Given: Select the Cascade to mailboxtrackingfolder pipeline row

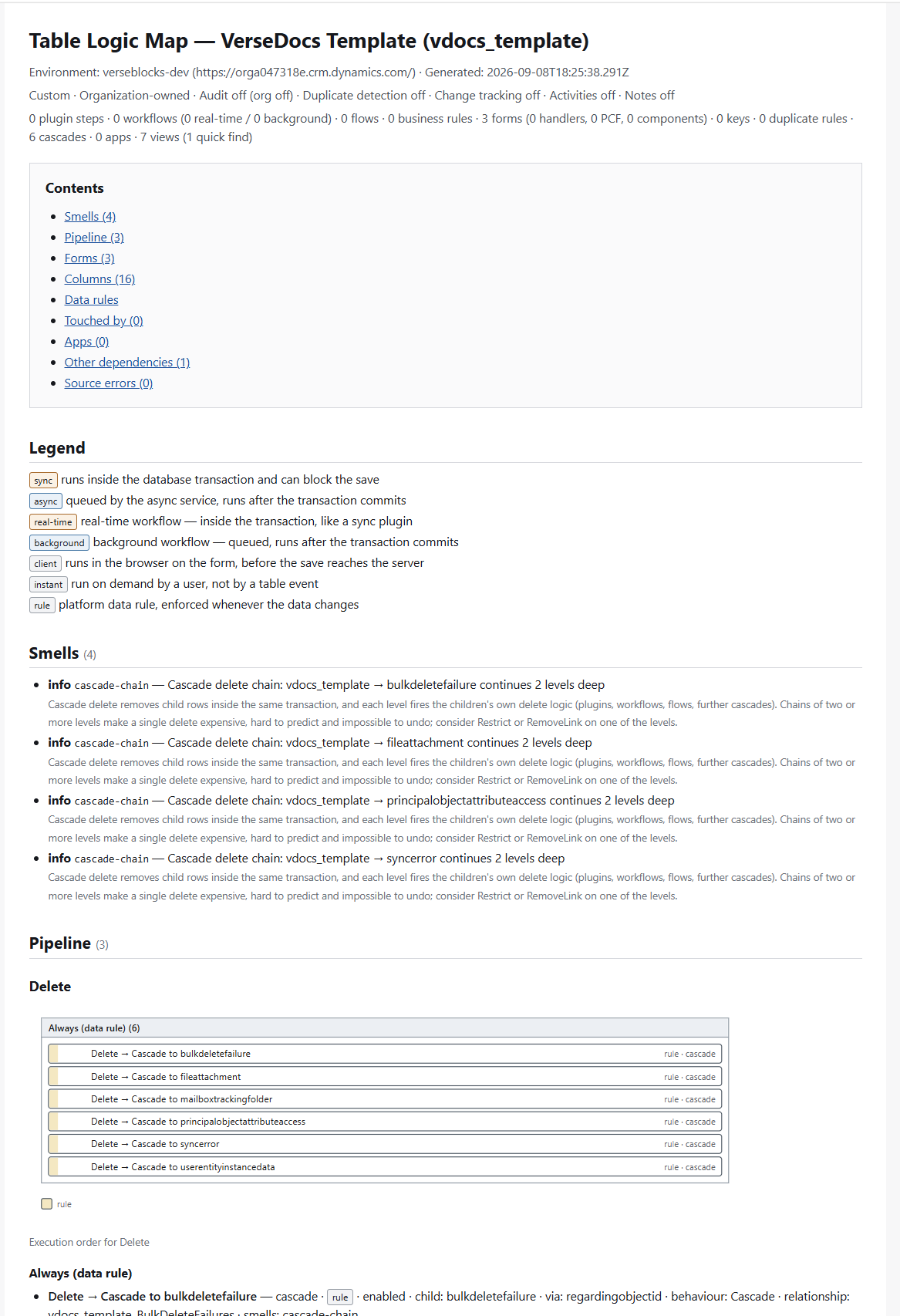Looking at the screenshot, I should click(x=385, y=1099).
